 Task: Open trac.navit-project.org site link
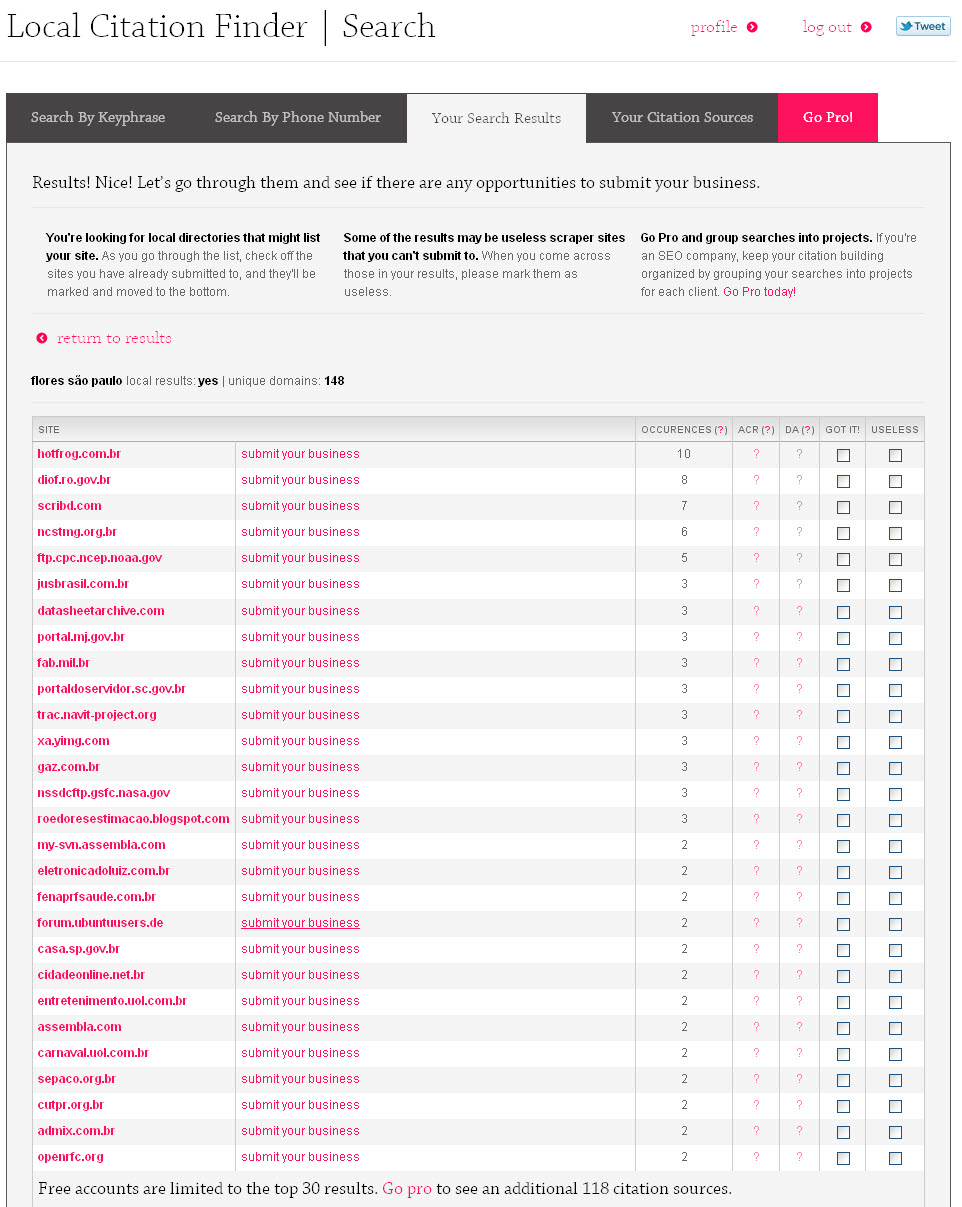click(x=97, y=715)
